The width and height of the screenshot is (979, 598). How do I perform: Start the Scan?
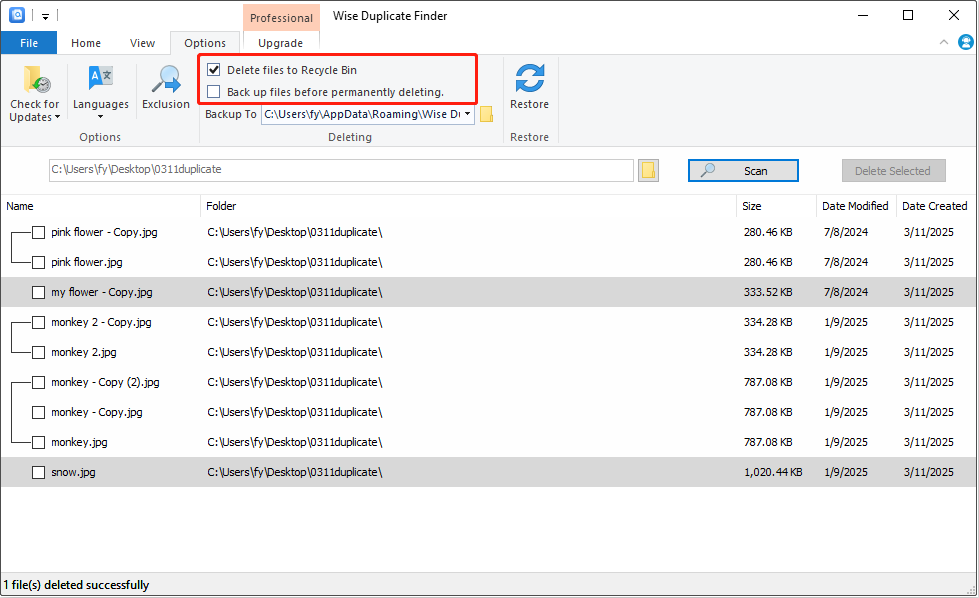(743, 170)
